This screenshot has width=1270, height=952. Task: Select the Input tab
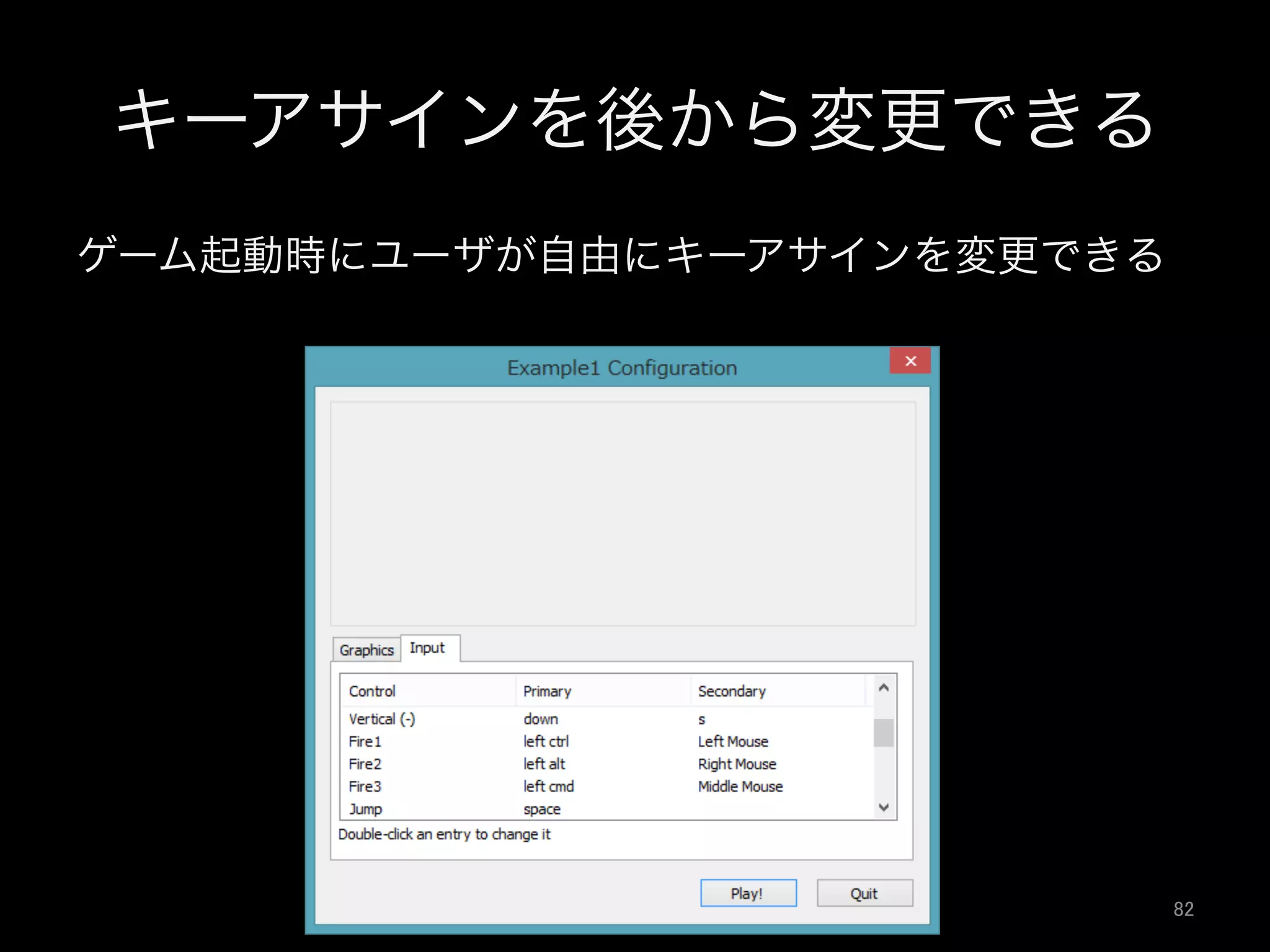(x=430, y=648)
